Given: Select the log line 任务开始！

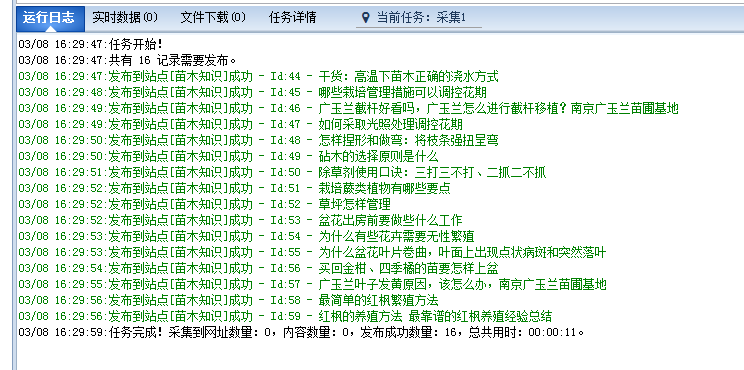Looking at the screenshot, I should 90,45.
